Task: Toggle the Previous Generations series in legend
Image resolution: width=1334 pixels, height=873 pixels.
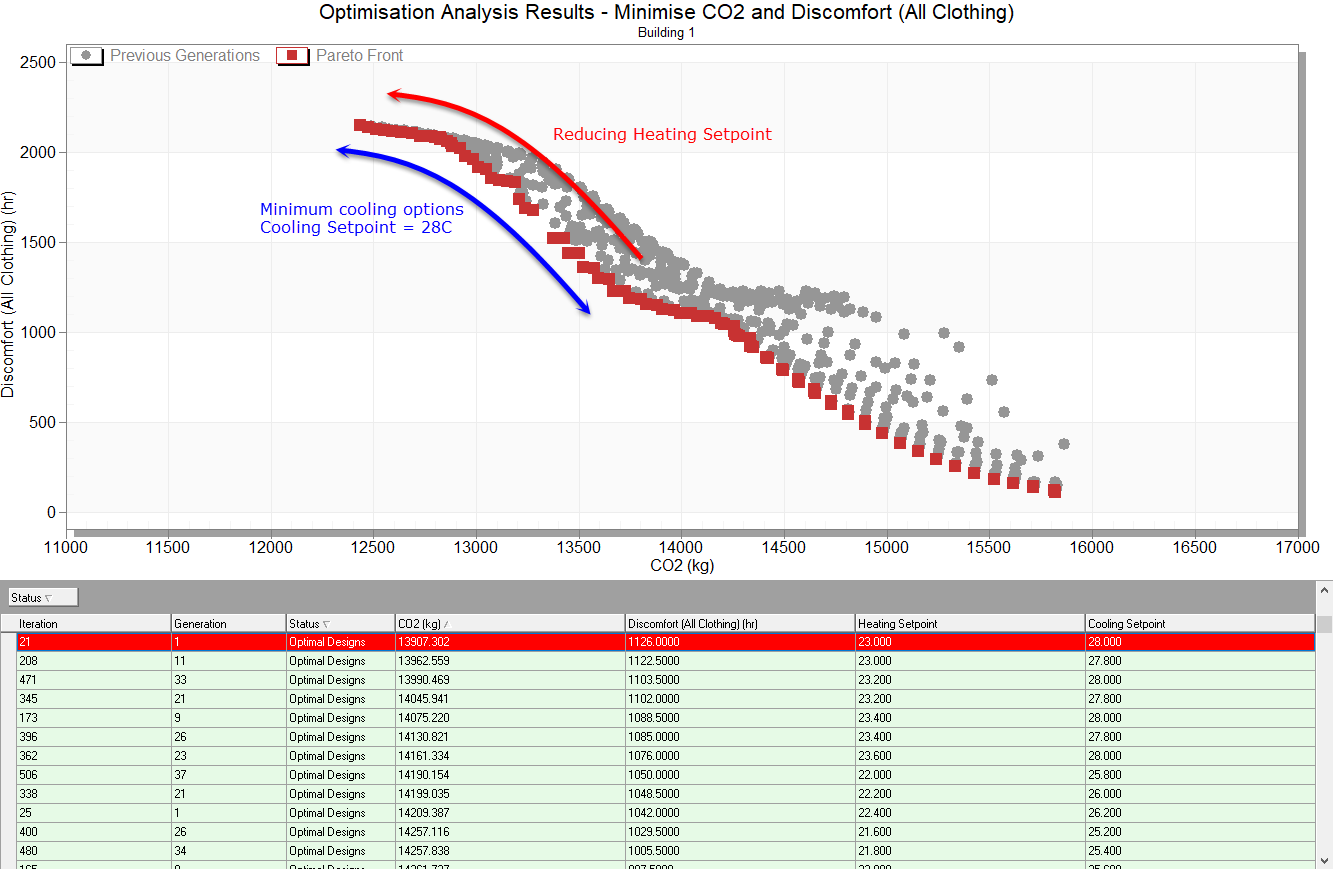Action: [184, 56]
